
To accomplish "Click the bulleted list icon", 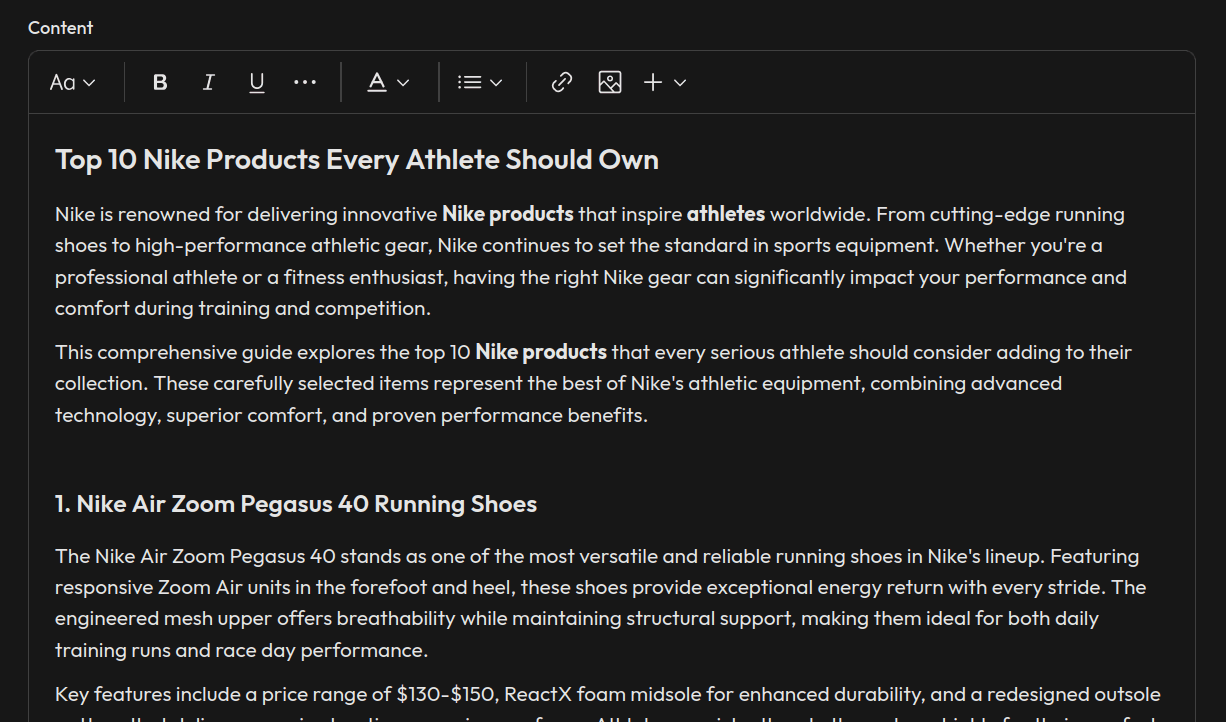I will pyautogui.click(x=469, y=82).
